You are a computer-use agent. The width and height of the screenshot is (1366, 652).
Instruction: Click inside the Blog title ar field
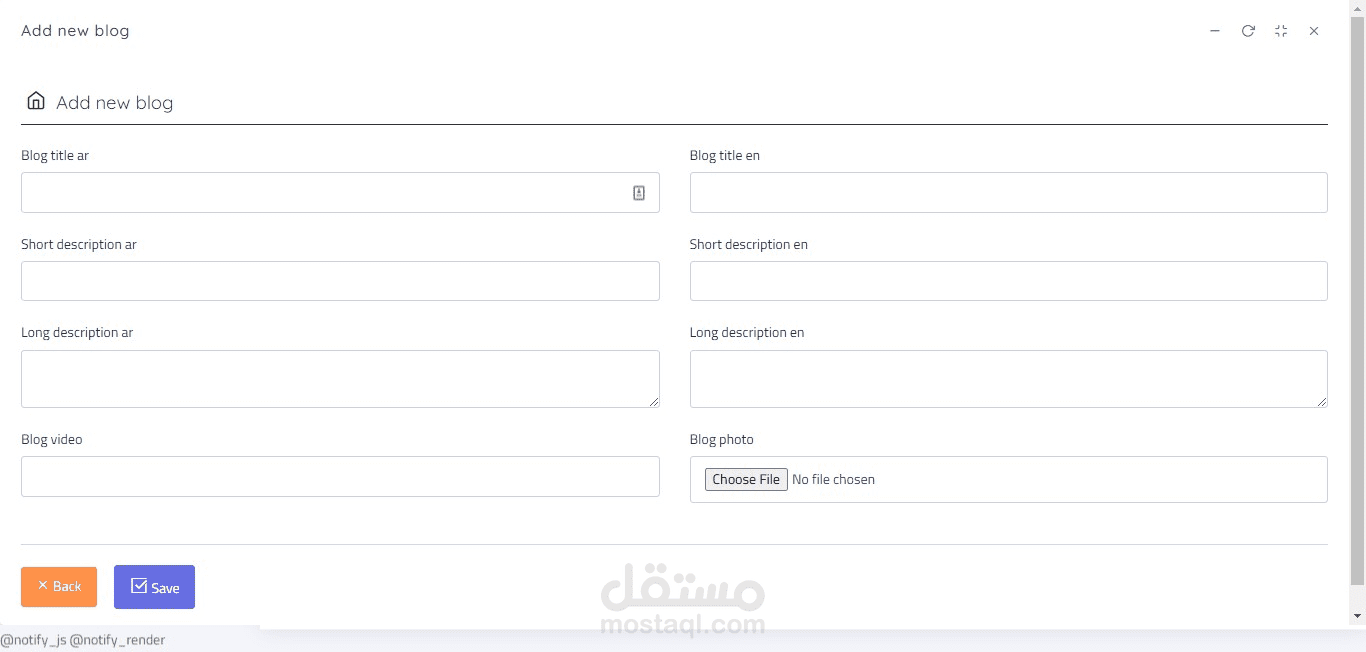[x=320, y=193]
